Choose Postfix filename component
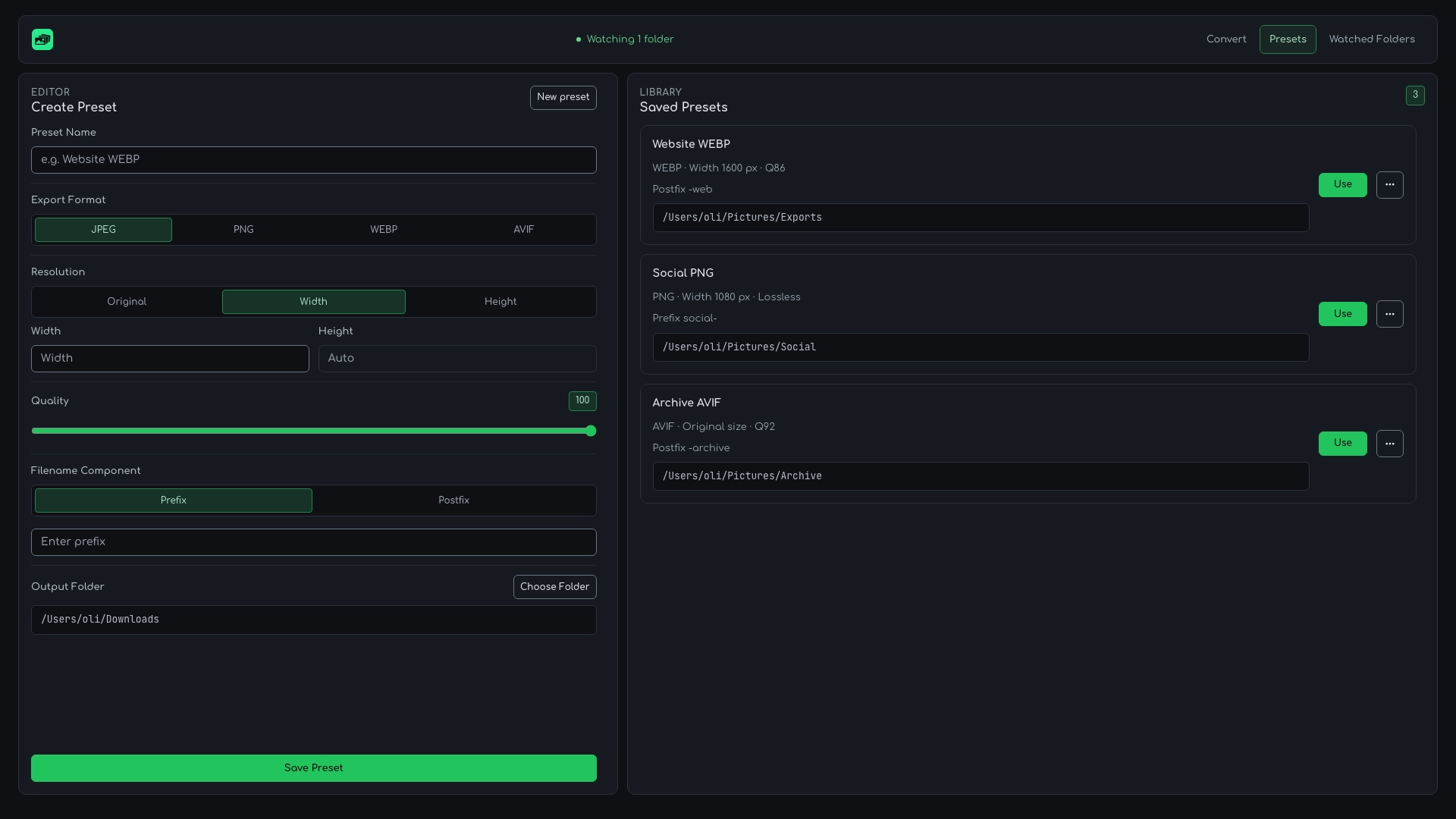 (454, 500)
